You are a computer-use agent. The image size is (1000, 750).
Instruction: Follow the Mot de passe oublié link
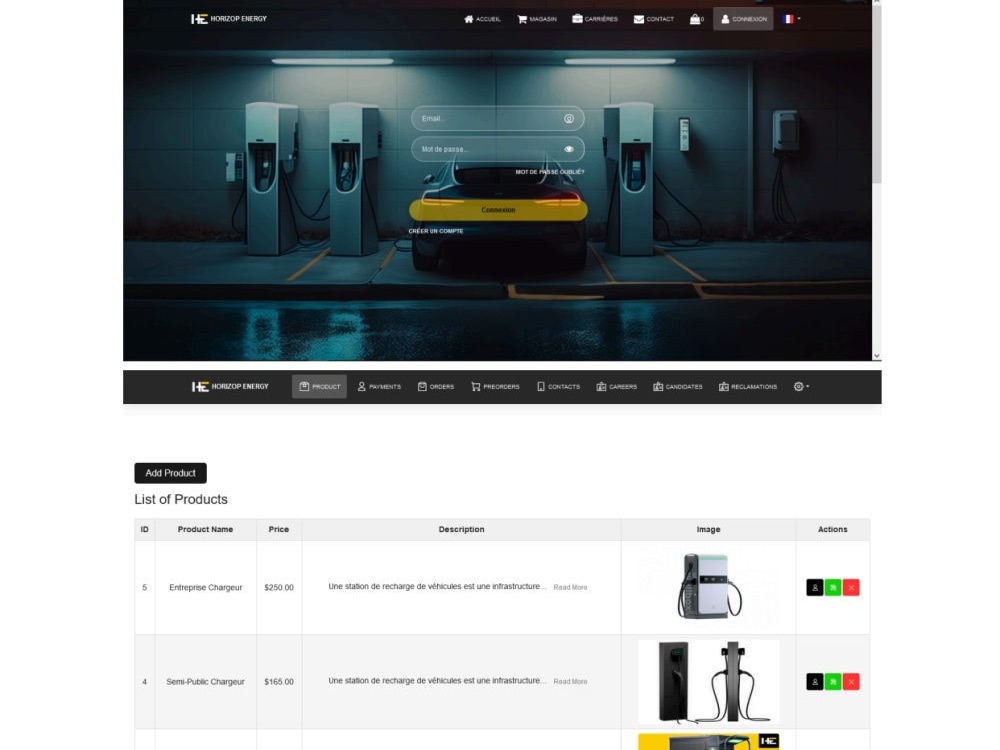(550, 172)
